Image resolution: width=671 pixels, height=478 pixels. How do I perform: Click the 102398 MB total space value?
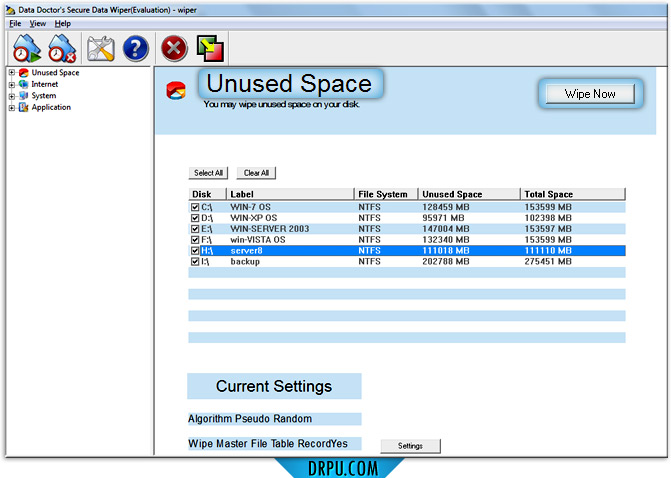tap(548, 218)
